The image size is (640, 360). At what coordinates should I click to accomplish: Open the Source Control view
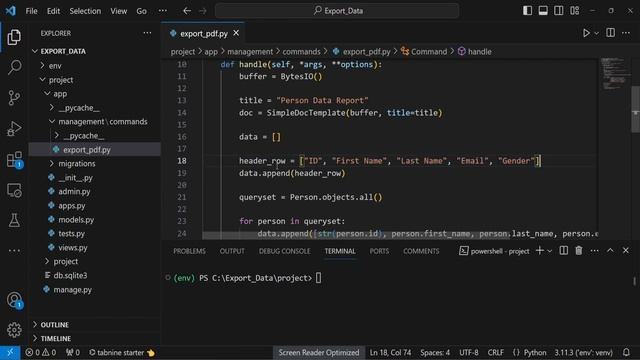(x=14, y=98)
